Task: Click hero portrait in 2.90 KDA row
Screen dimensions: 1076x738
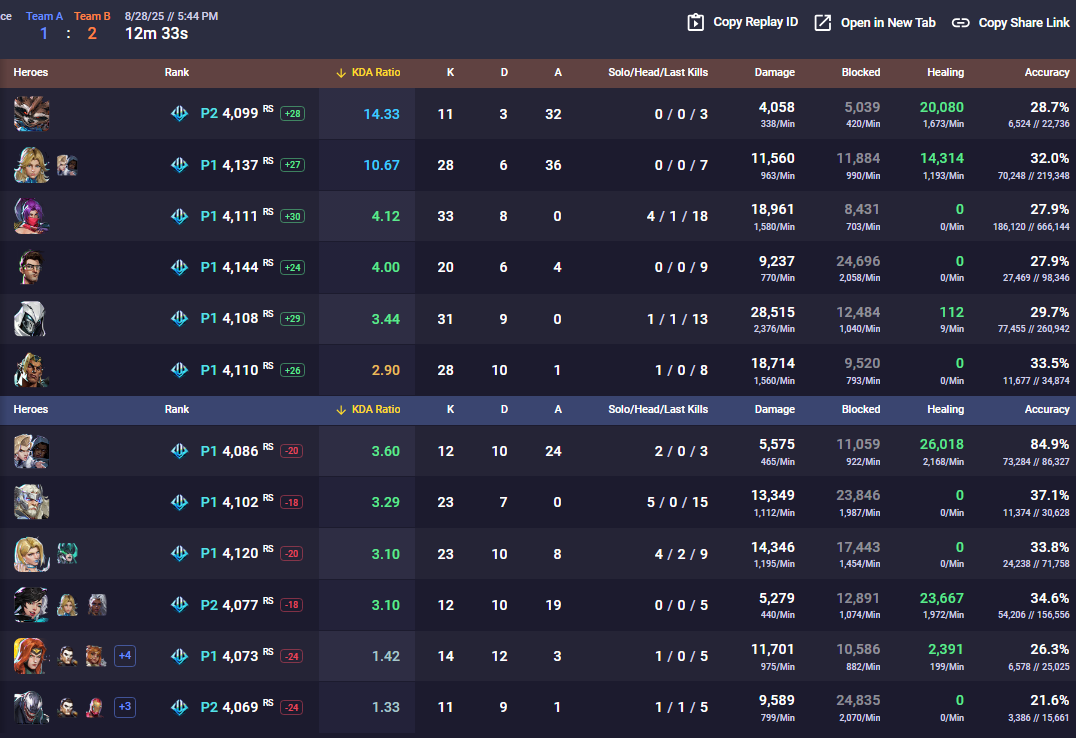Action: [x=32, y=370]
